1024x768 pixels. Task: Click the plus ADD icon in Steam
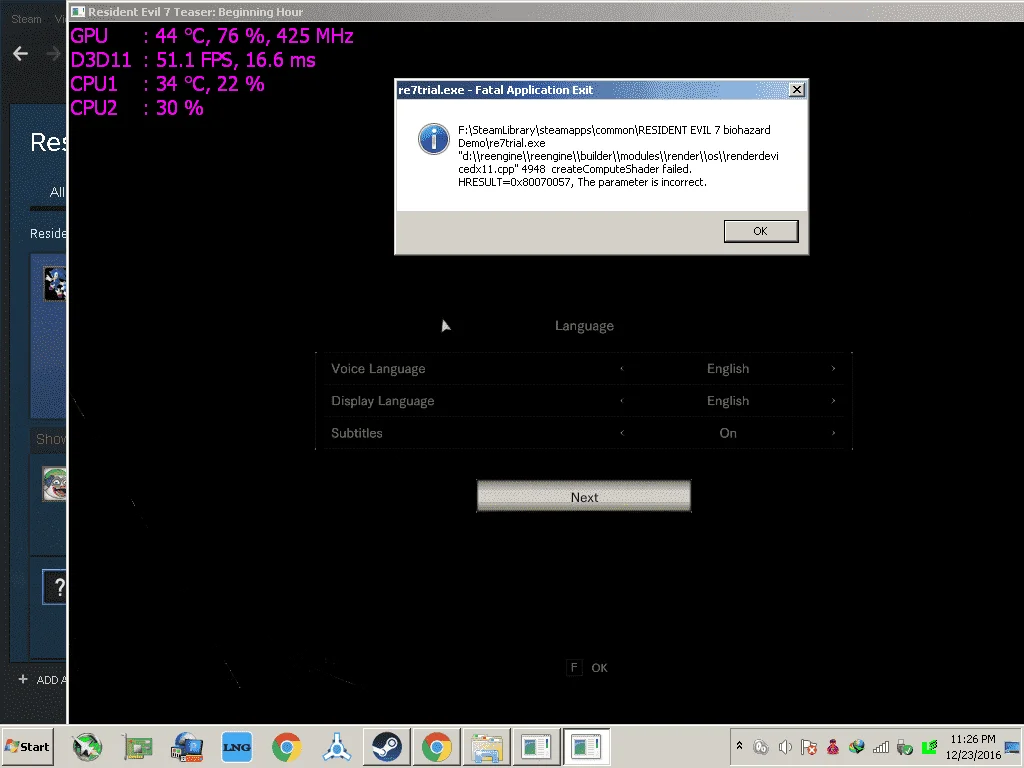[x=23, y=679]
